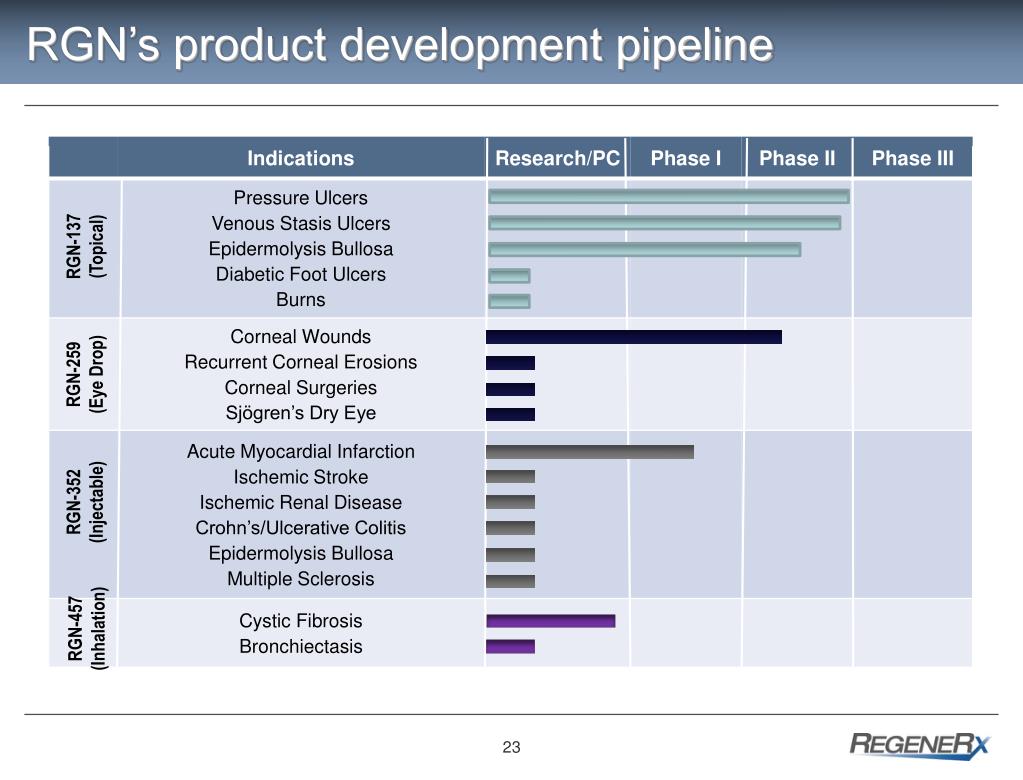Select the Recurrent Corneal Erosions progress bar
1023x780 pixels.
[510, 363]
